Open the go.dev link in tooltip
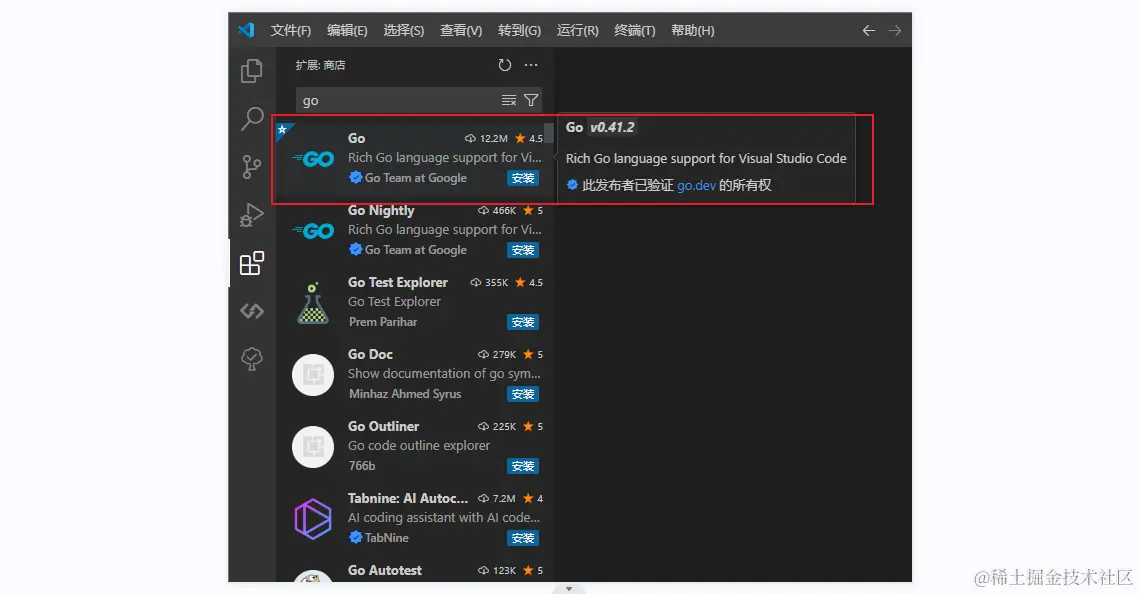 (697, 185)
